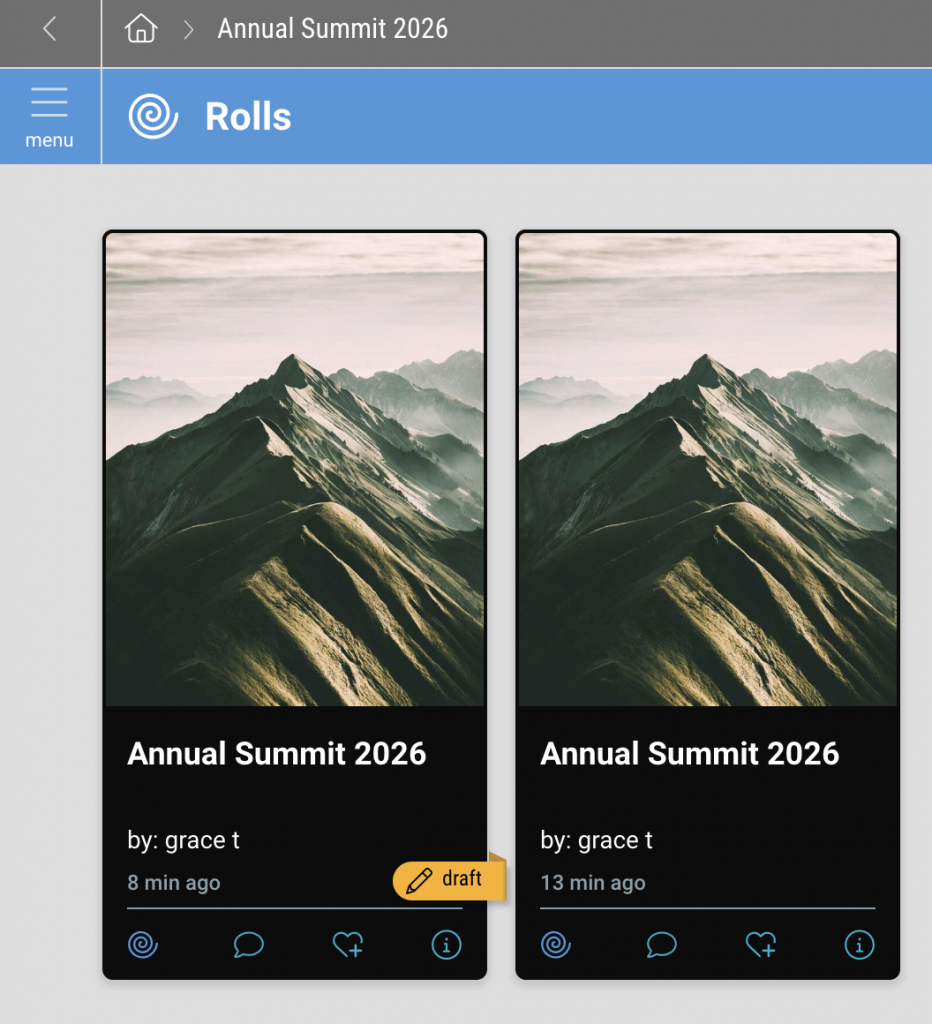This screenshot has height=1024, width=932.
Task: Click the Rolls page heading
Action: (x=248, y=117)
